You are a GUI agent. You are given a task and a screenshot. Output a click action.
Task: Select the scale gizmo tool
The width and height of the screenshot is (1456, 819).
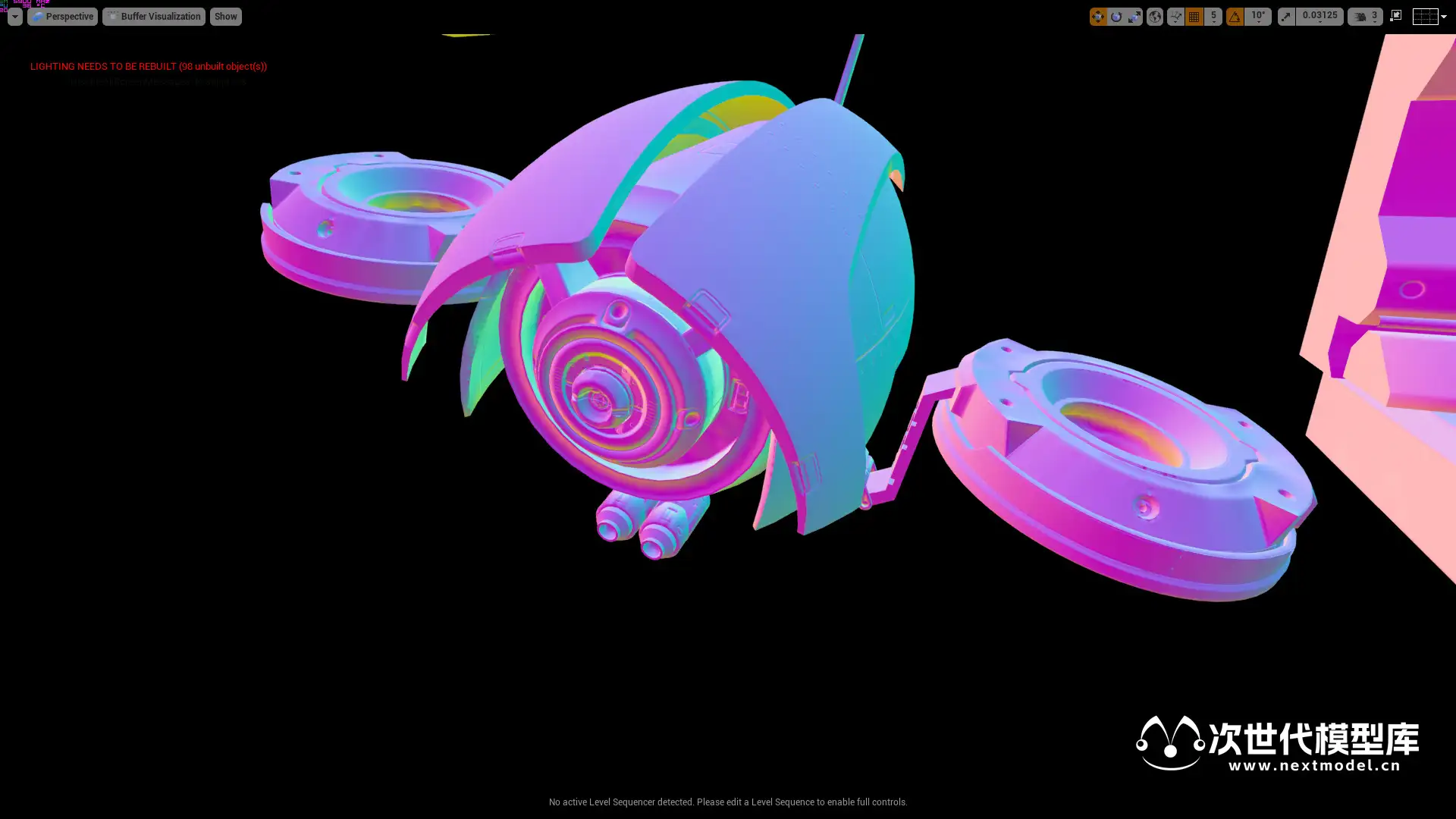pyautogui.click(x=1134, y=16)
